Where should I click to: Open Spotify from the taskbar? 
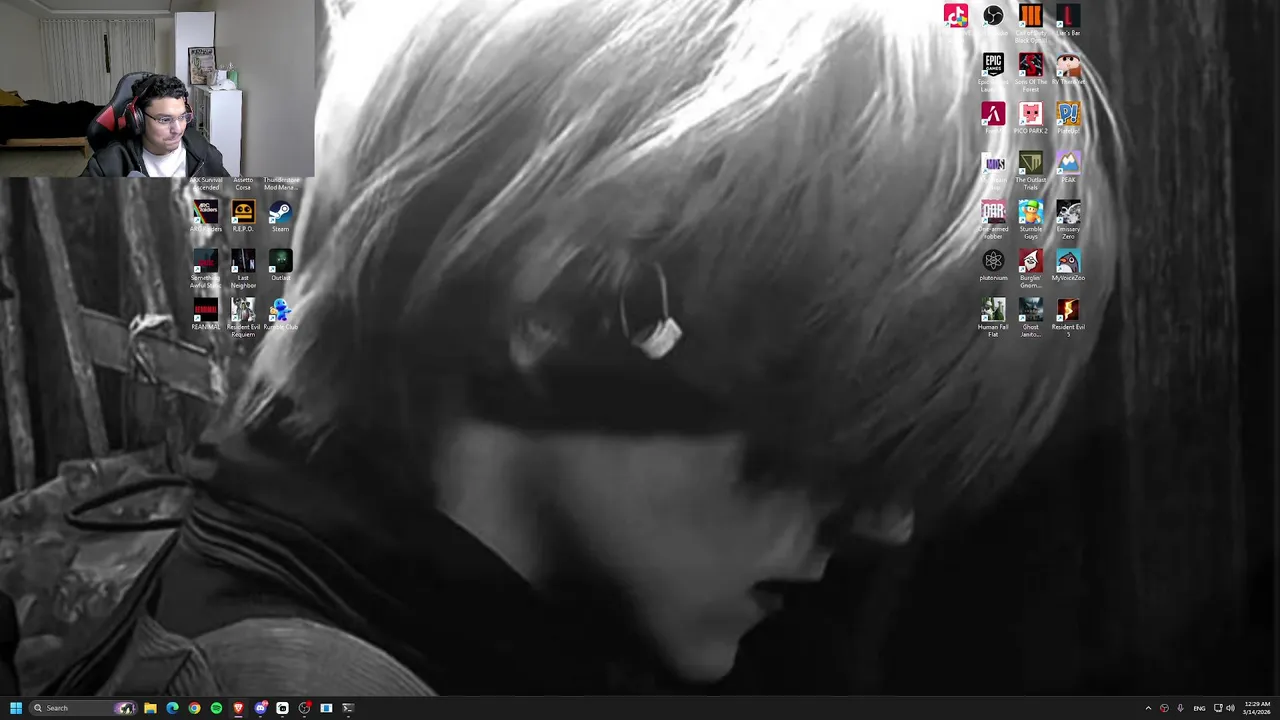click(x=216, y=708)
